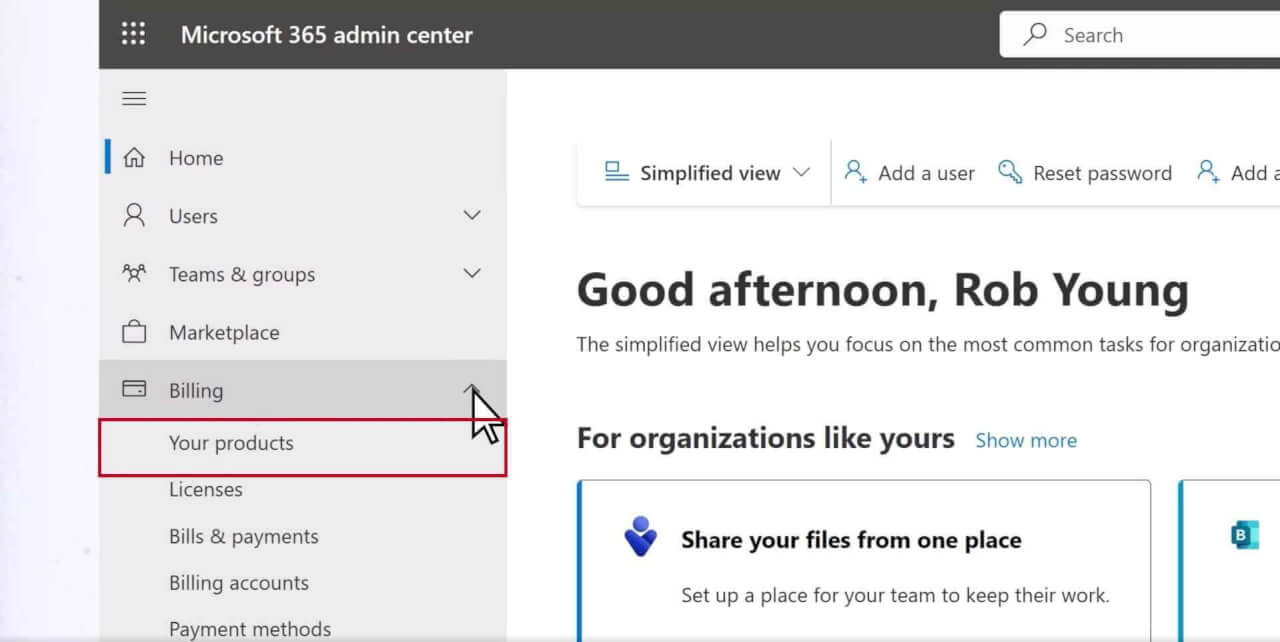Click the Bookings icon on the right card
The width and height of the screenshot is (1280, 642).
tap(1243, 536)
